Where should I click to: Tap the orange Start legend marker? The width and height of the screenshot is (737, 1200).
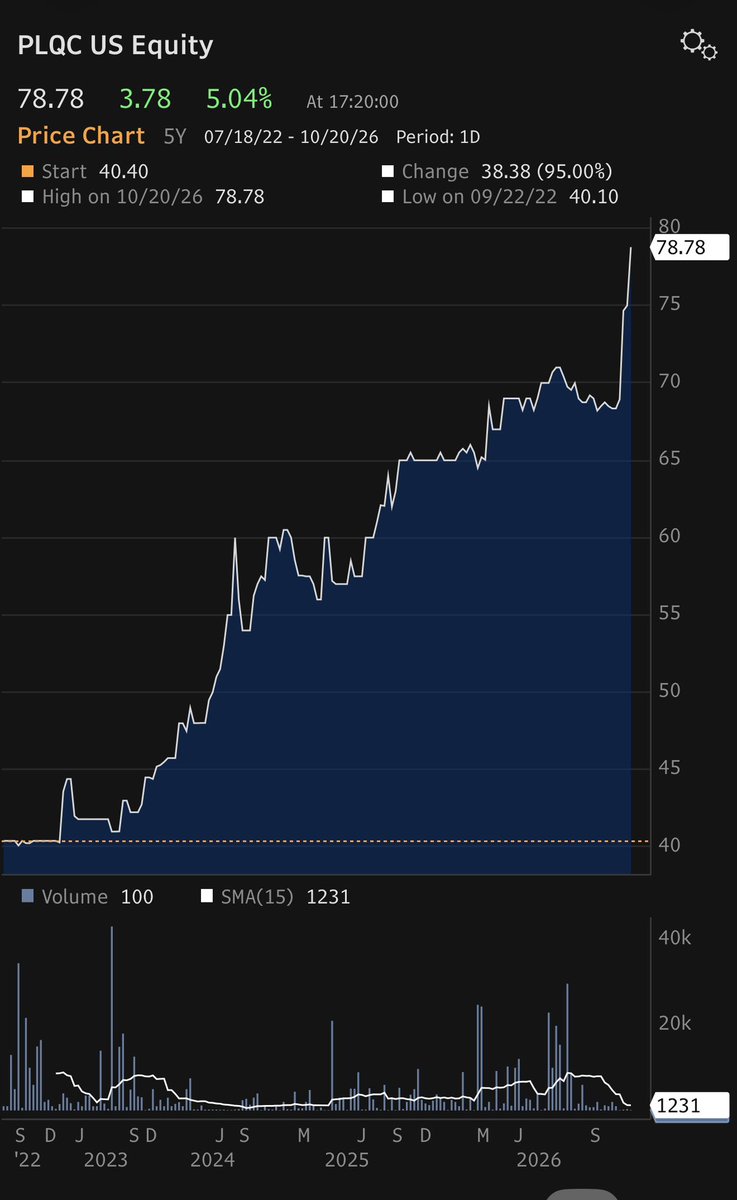27,172
